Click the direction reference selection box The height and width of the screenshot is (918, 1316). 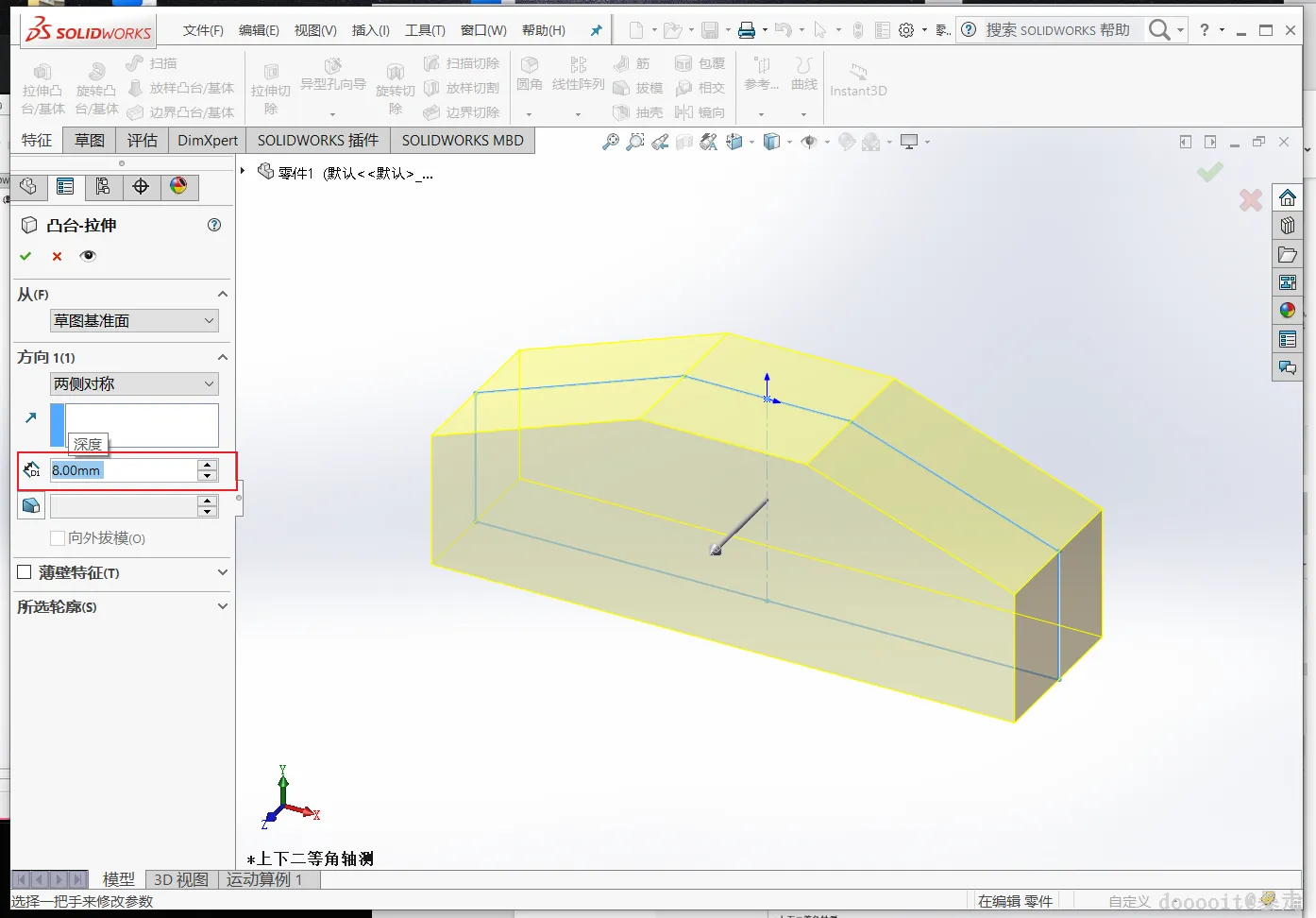point(142,425)
